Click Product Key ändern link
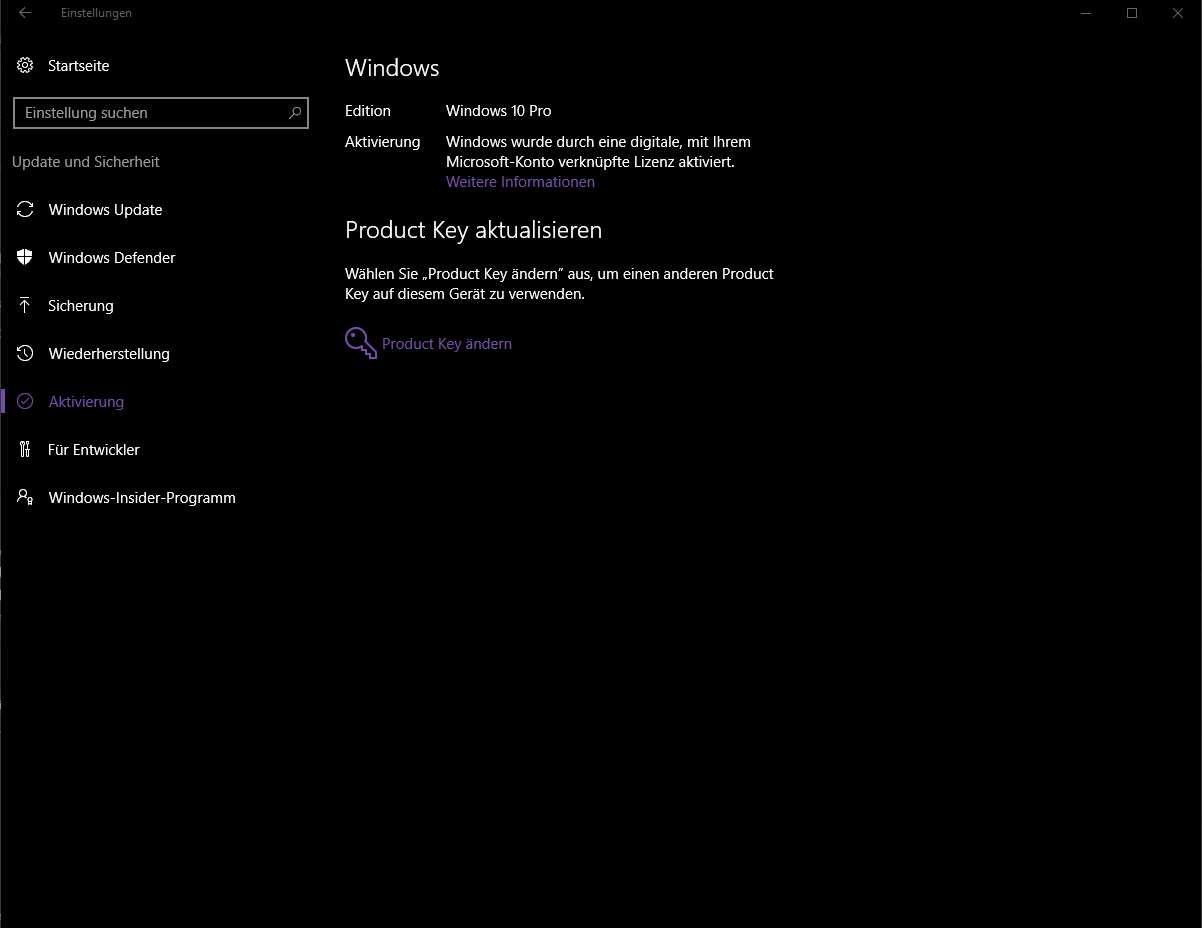Viewport: 1202px width, 928px height. point(447,344)
